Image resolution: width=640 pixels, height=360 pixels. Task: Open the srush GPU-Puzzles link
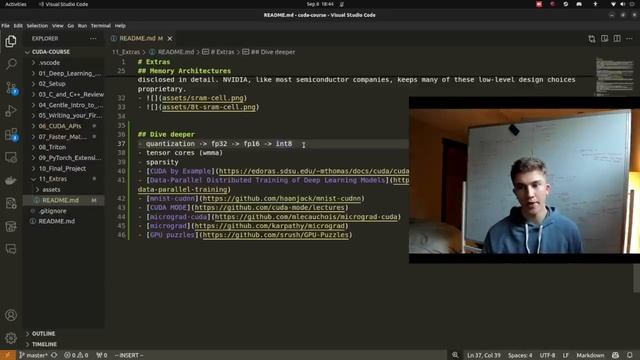click(x=276, y=235)
